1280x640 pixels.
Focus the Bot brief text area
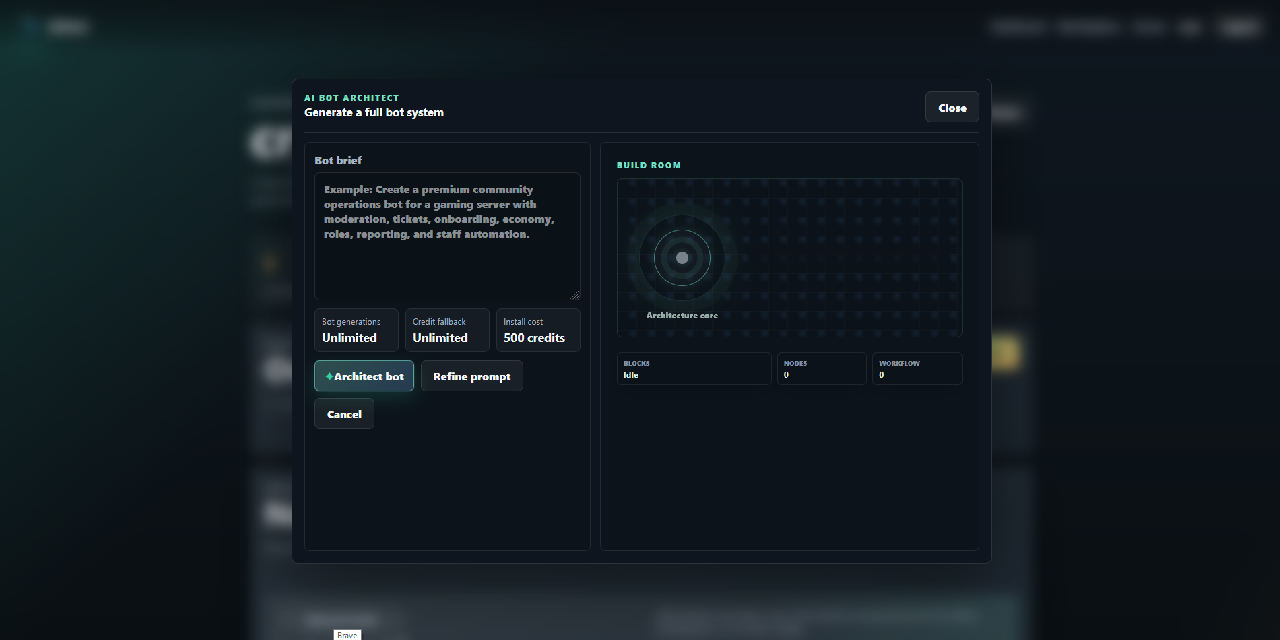[x=447, y=236]
